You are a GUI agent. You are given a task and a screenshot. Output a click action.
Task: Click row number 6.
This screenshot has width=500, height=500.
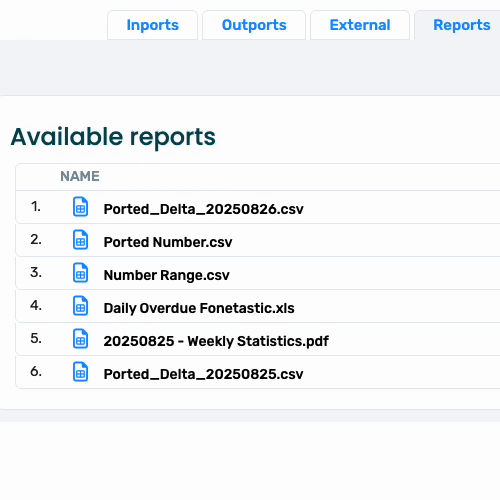click(36, 372)
